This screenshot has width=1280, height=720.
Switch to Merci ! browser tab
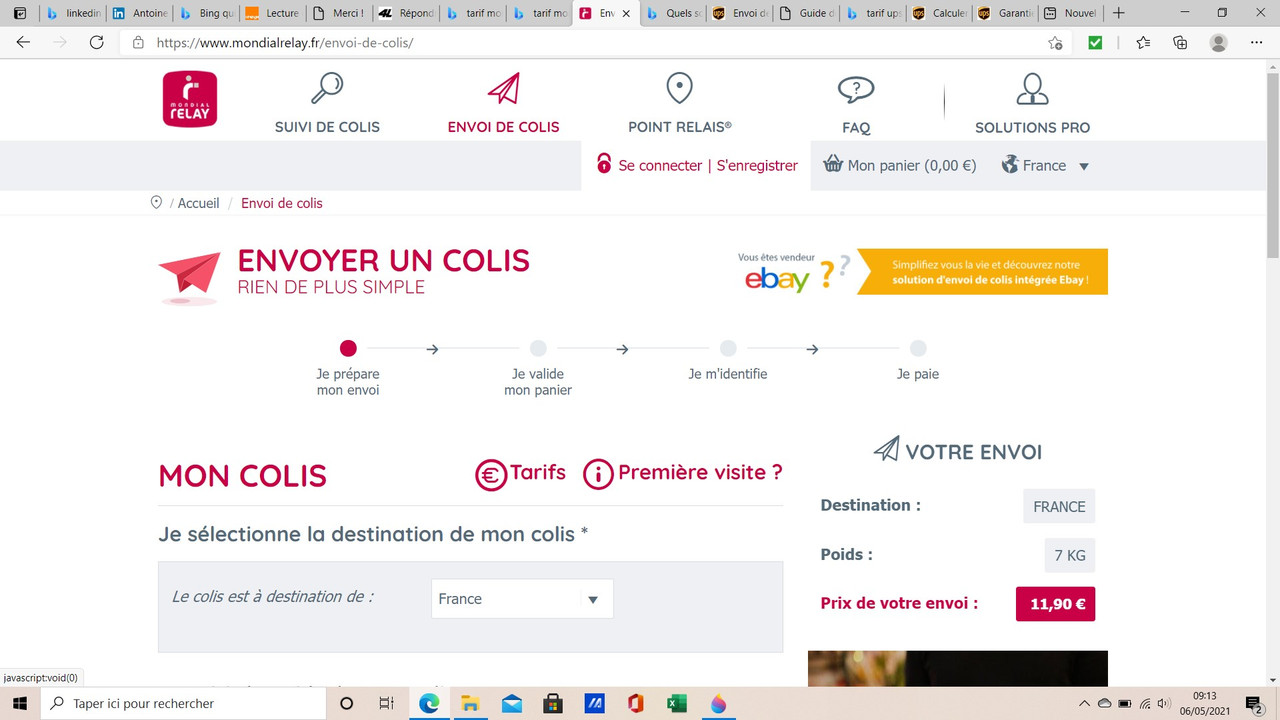click(x=340, y=13)
